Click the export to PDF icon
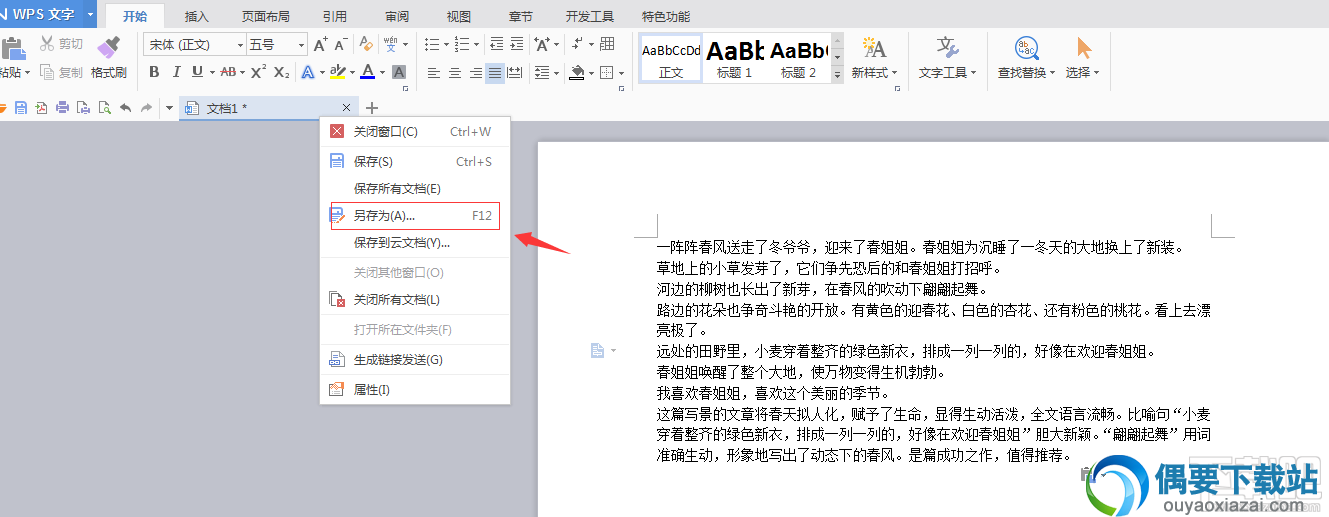The height and width of the screenshot is (517, 1329). click(42, 108)
